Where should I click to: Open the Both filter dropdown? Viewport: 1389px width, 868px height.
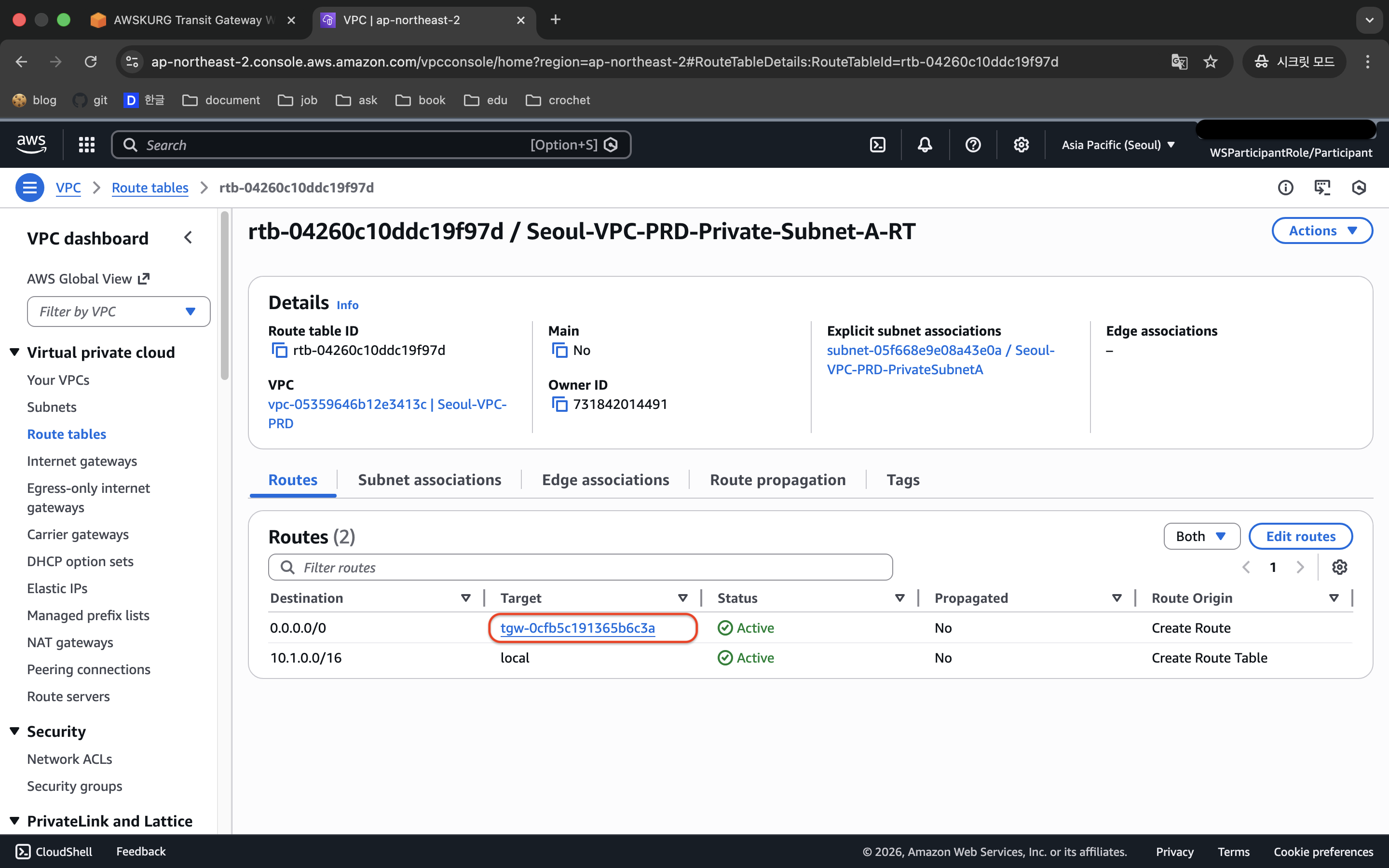(x=1201, y=536)
